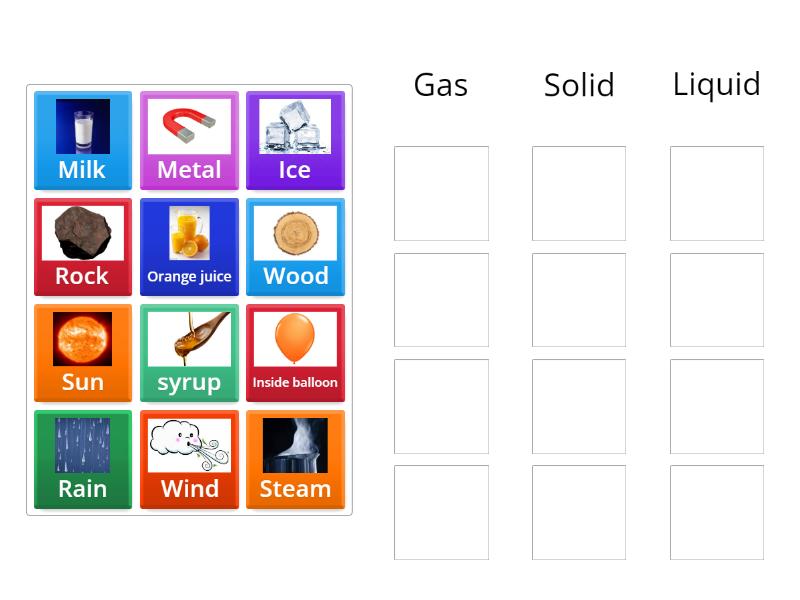Choose the Wood log card
Viewport: 800px width, 600px height.
tap(295, 247)
